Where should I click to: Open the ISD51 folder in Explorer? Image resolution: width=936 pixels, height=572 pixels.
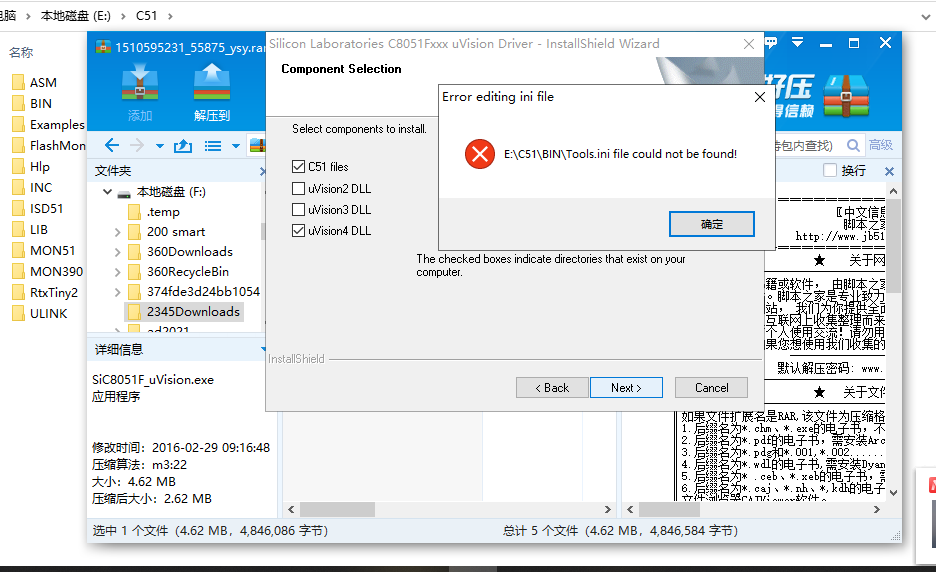pyautogui.click(x=46, y=208)
